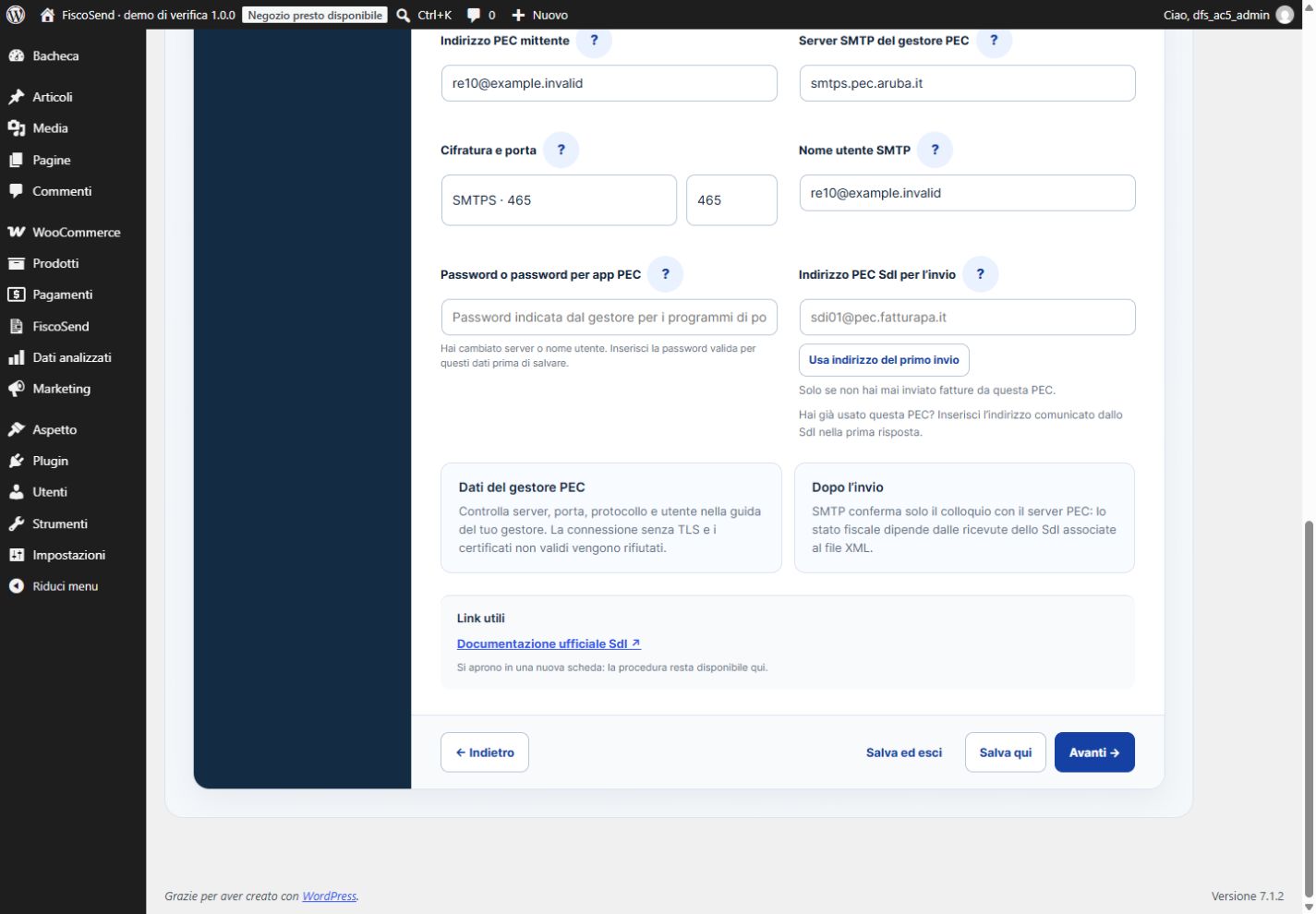The height and width of the screenshot is (914, 1316).
Task: Show help for Nome utente SMTP
Action: point(935,150)
